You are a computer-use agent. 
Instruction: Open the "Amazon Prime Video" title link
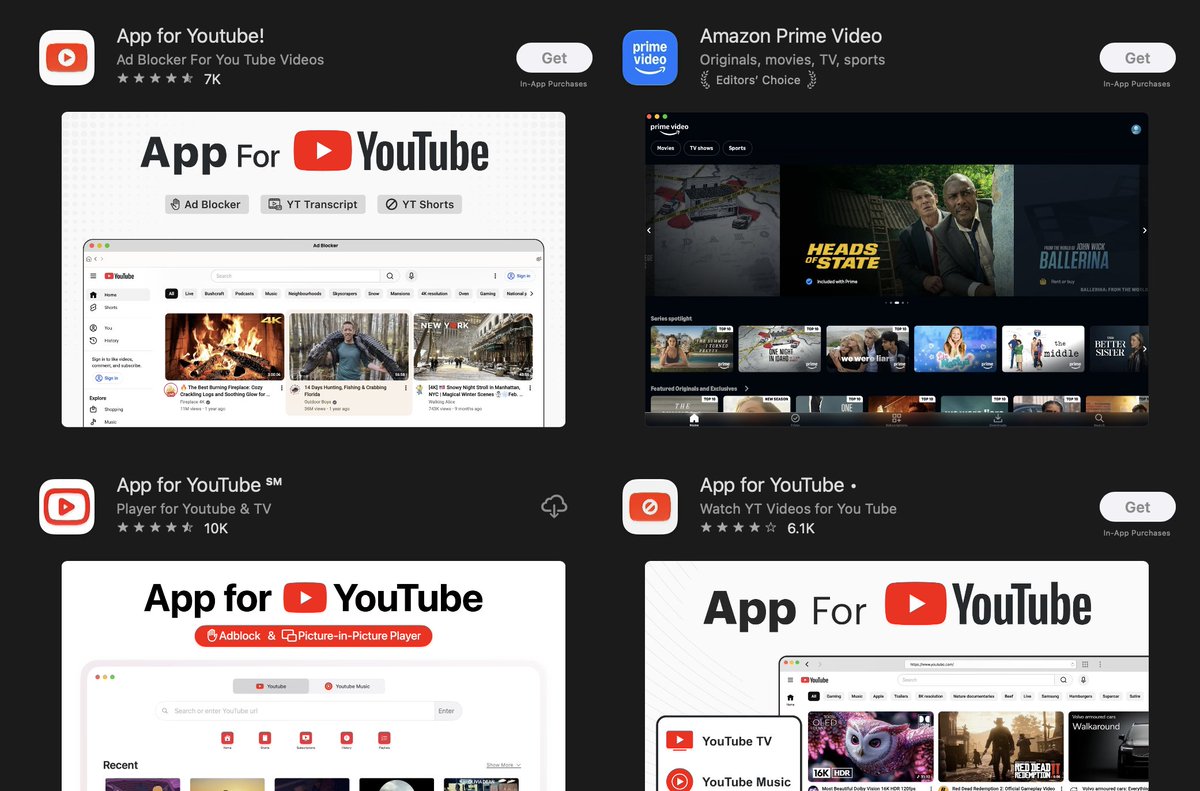(x=791, y=36)
